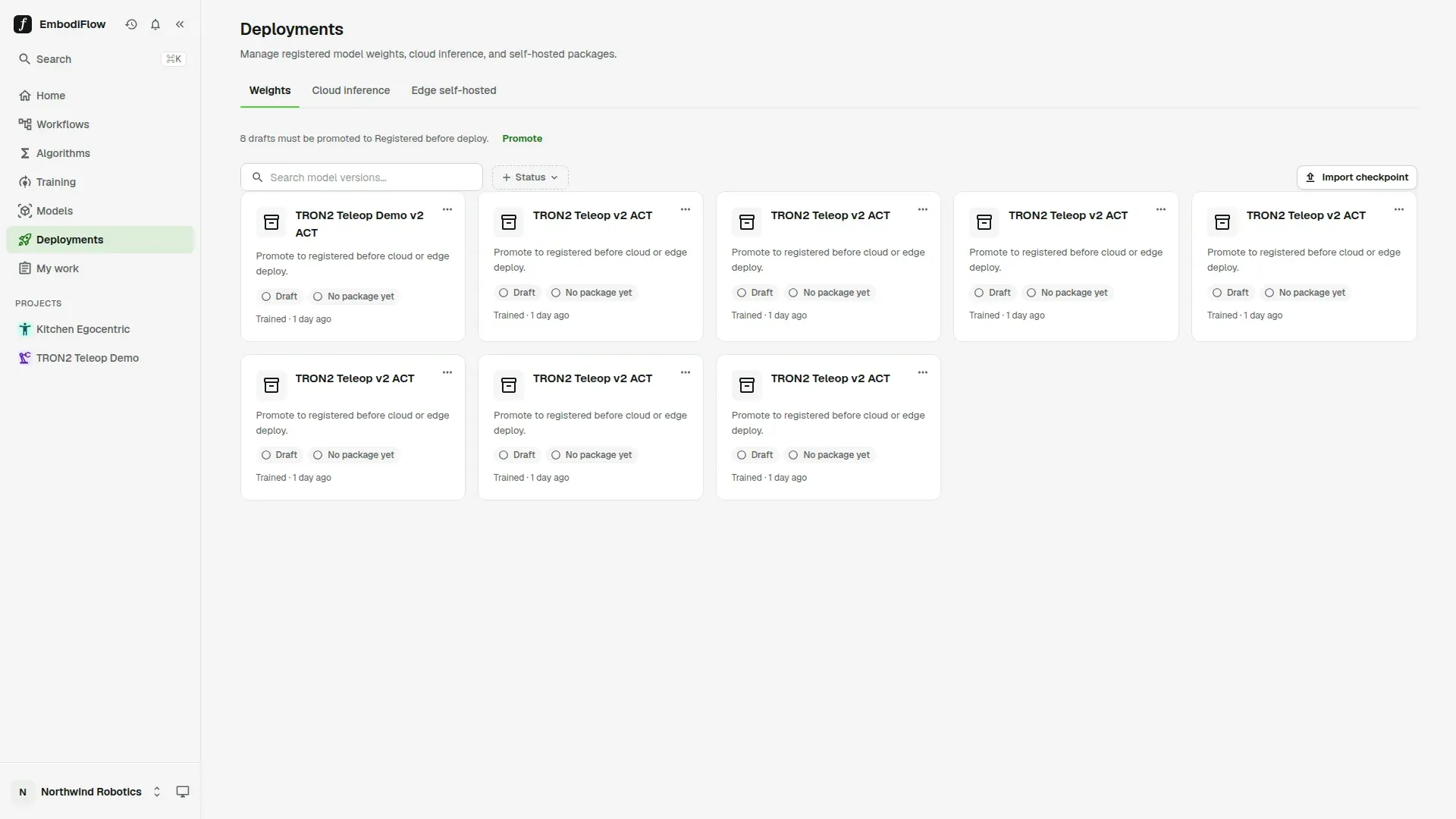
Task: Click No package yet badge on Demo v2 ACT card
Action: tap(353, 297)
